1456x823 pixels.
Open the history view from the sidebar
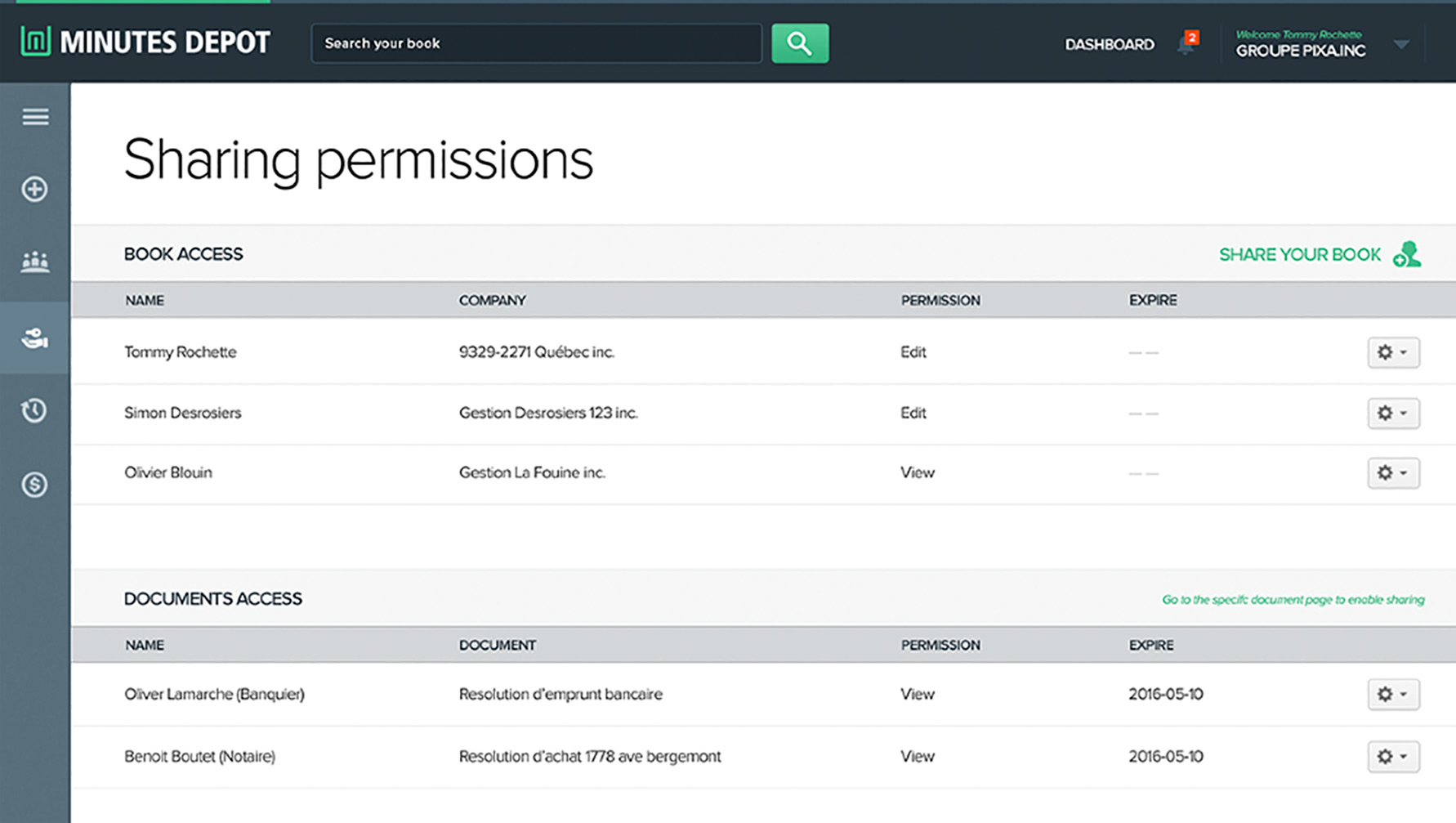click(x=34, y=411)
